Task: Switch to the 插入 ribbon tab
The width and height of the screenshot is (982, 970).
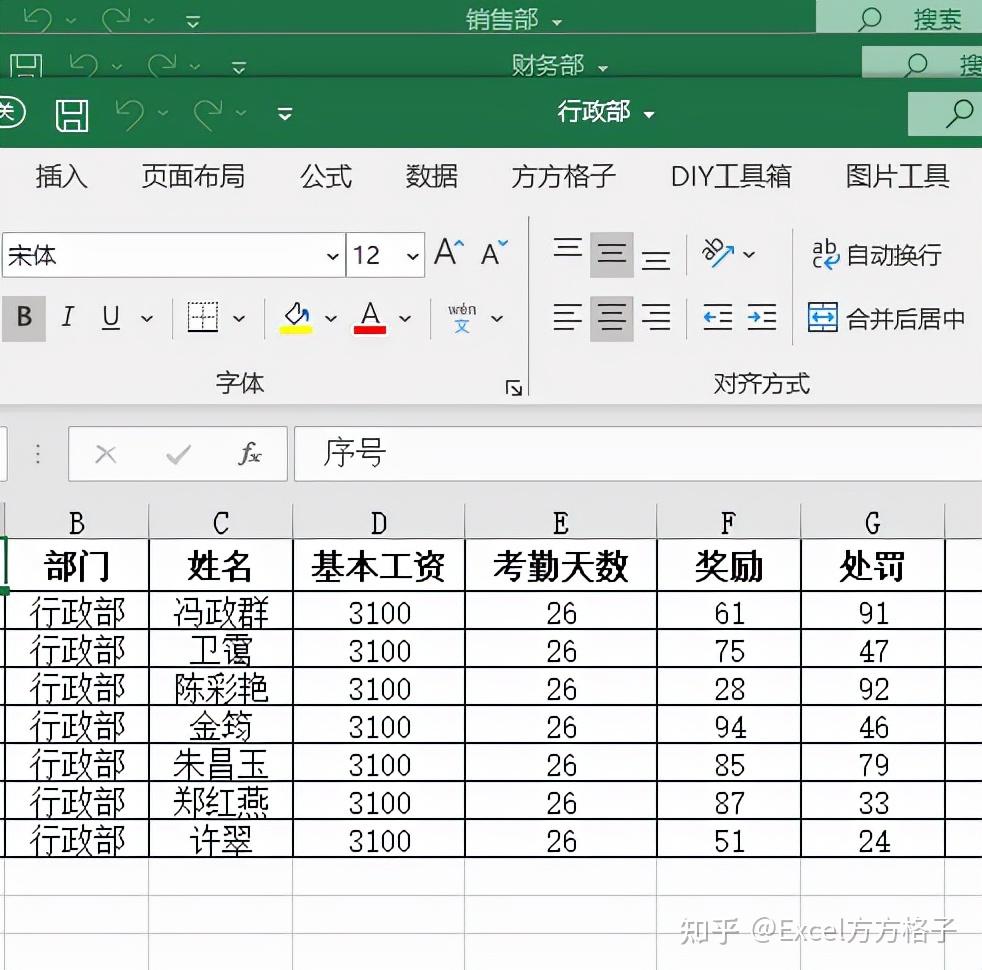Action: [61, 176]
